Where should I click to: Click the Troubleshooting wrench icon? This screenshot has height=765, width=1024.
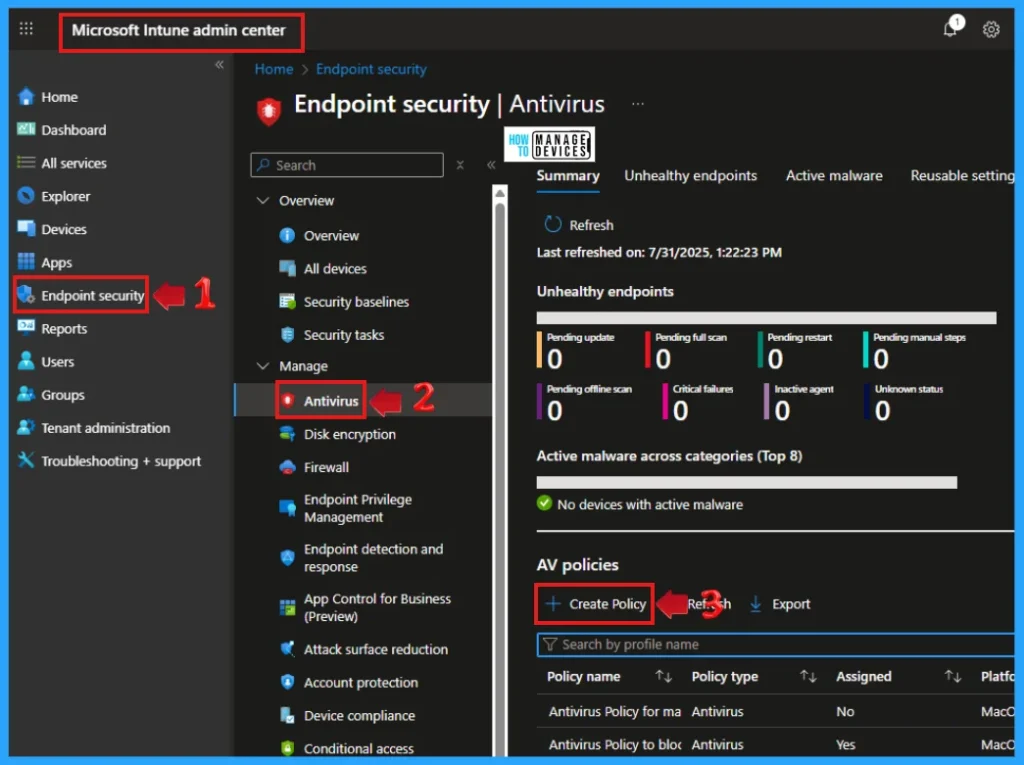pos(25,460)
